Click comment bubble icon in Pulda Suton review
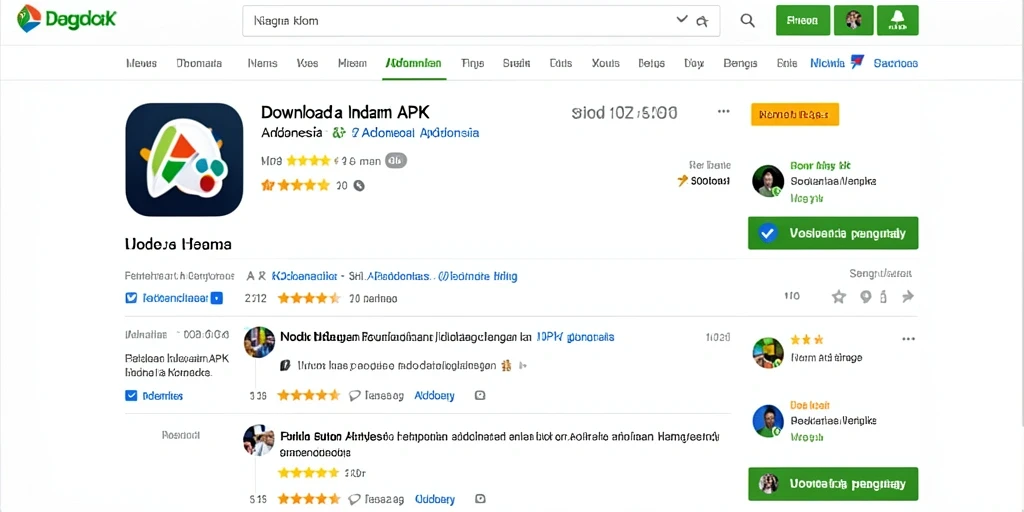This screenshot has height=512, width=1024. coord(355,499)
